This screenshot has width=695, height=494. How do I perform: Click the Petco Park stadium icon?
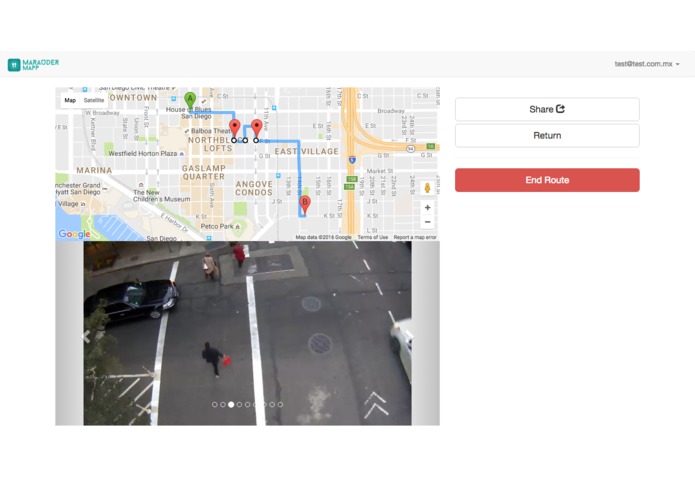238,227
